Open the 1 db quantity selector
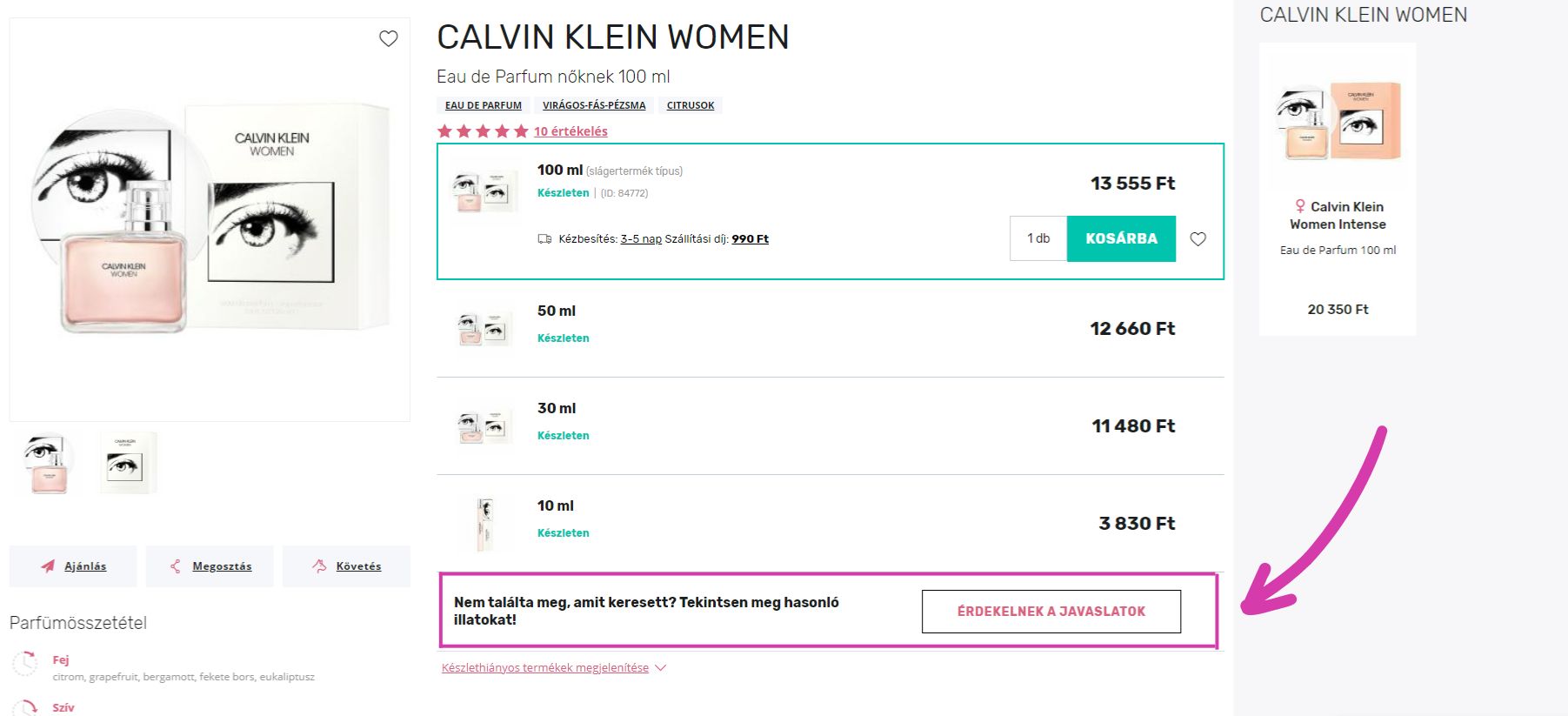The image size is (1568, 716). pyautogui.click(x=1038, y=238)
